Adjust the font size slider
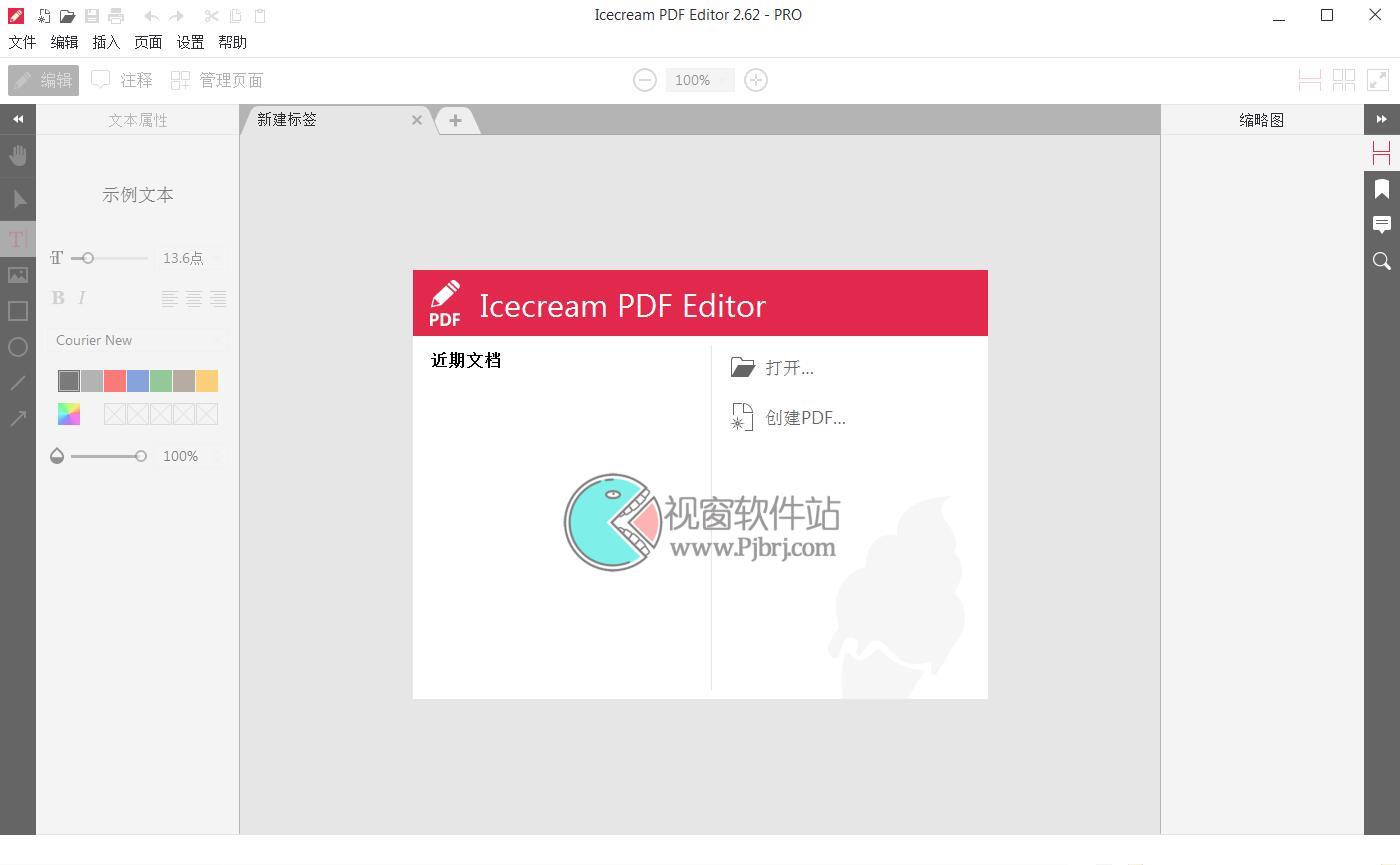This screenshot has width=1400, height=865. coord(88,258)
